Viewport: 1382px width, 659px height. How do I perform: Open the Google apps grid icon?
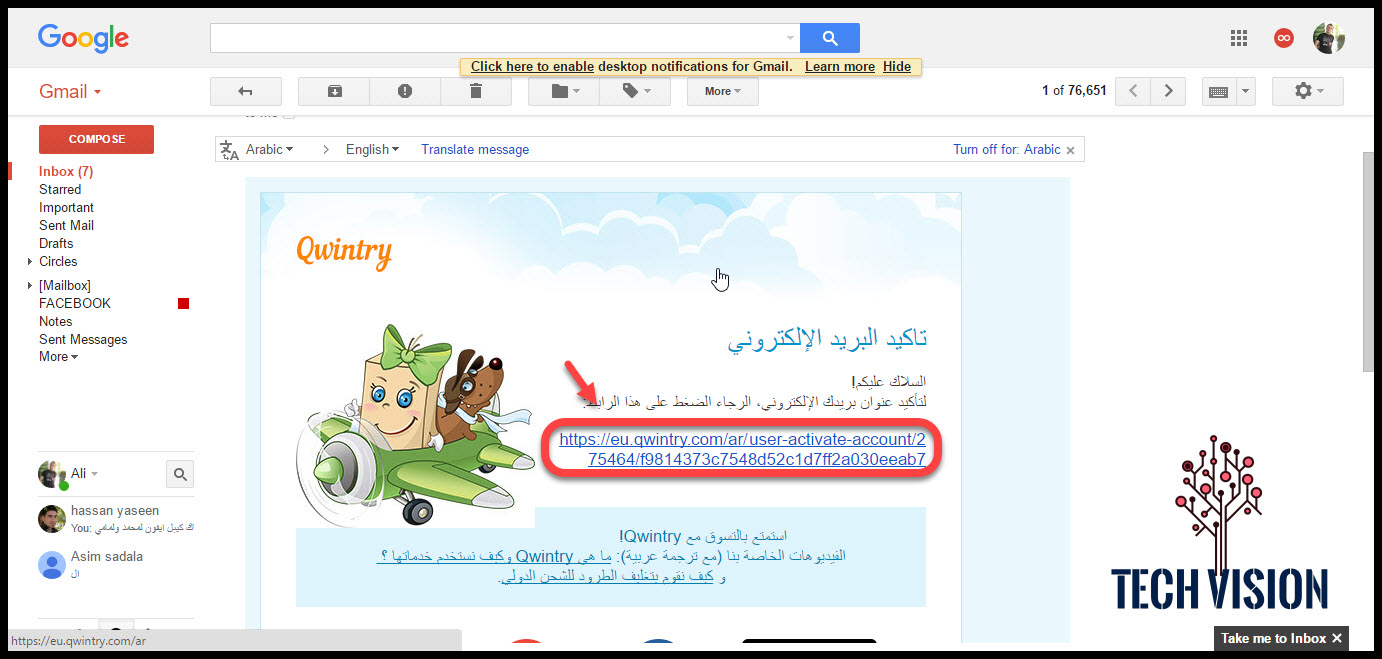1239,38
